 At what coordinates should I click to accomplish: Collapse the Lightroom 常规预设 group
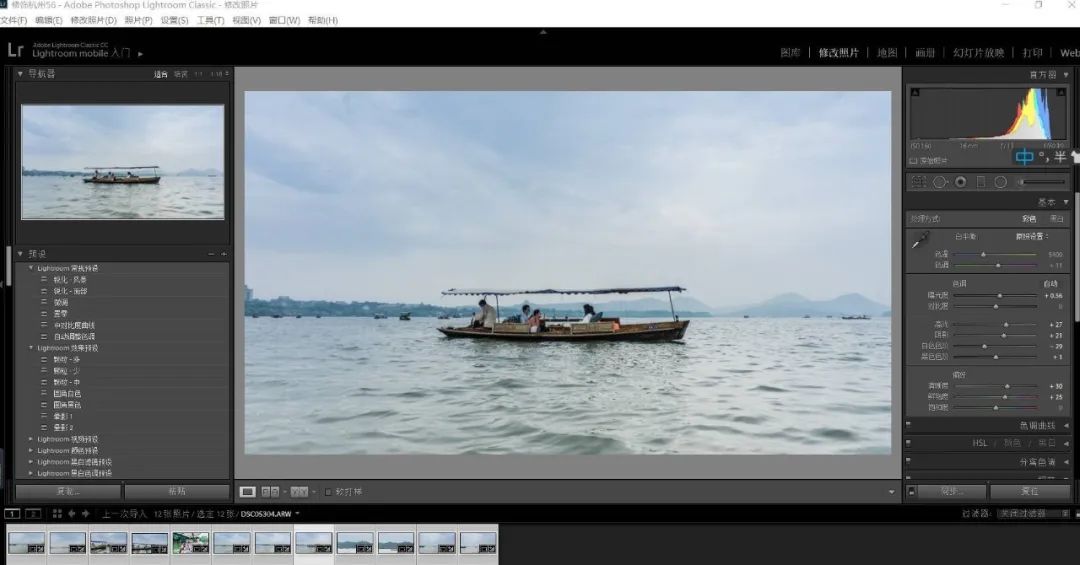click(x=31, y=268)
